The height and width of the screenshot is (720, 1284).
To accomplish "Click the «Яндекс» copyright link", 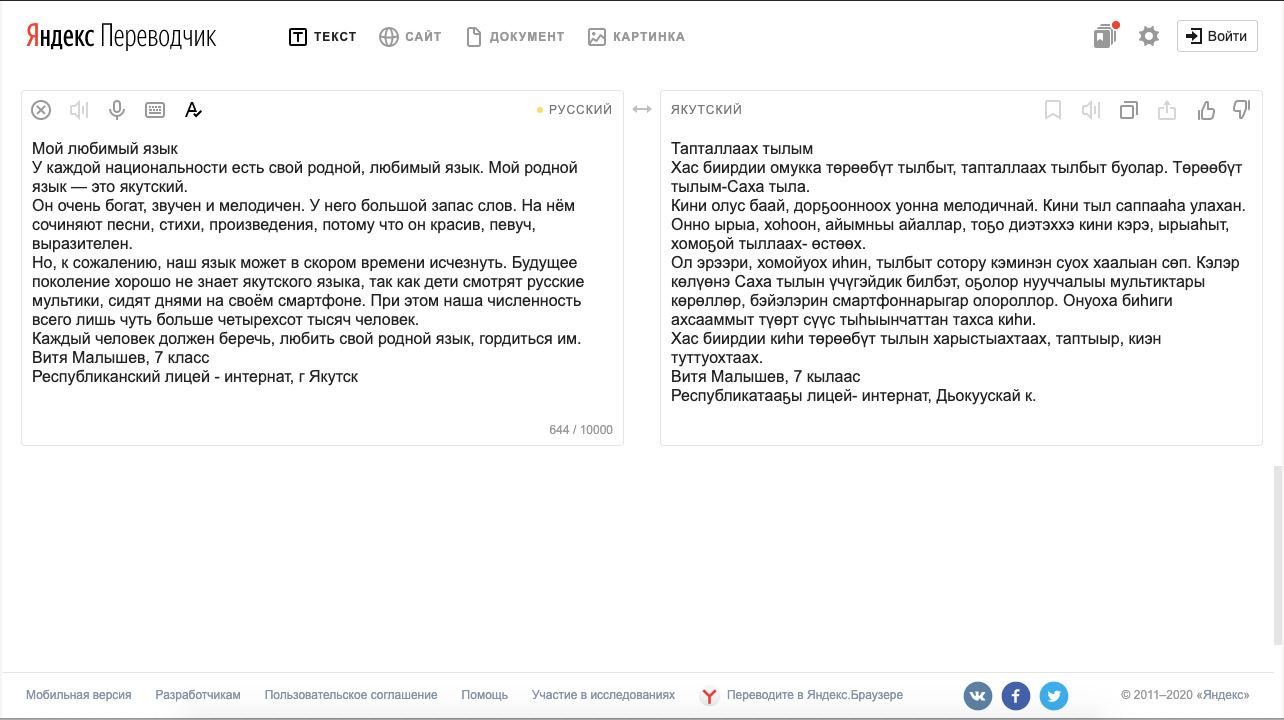I will tap(1223, 695).
